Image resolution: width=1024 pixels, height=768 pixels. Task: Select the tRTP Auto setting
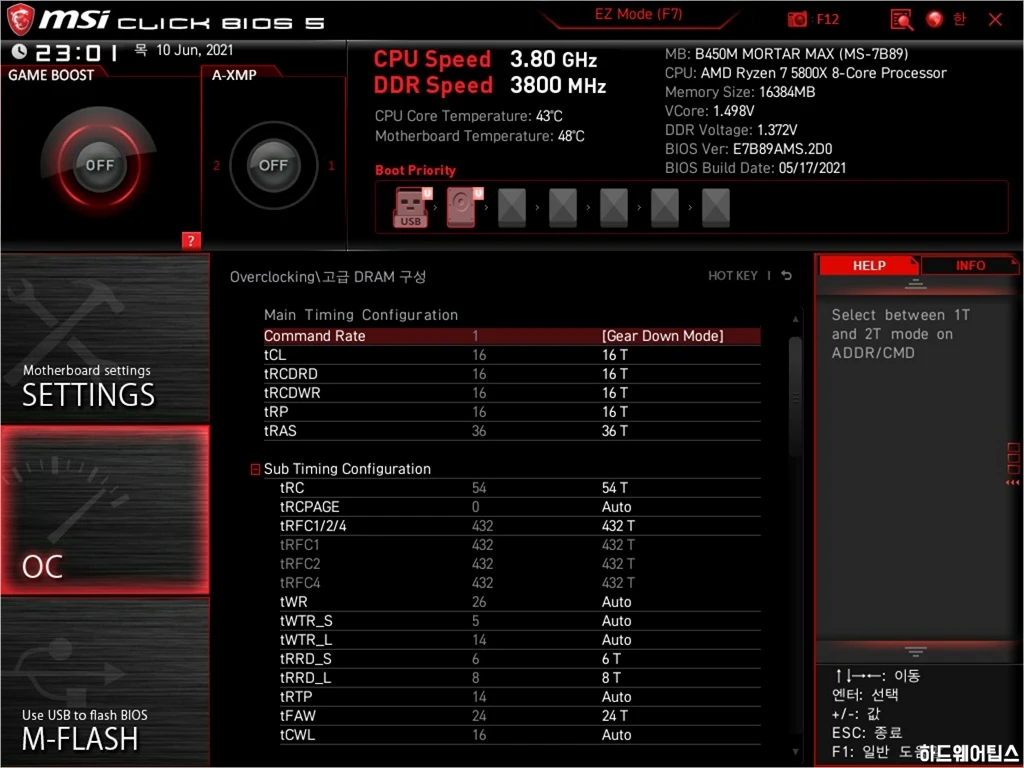pos(616,696)
